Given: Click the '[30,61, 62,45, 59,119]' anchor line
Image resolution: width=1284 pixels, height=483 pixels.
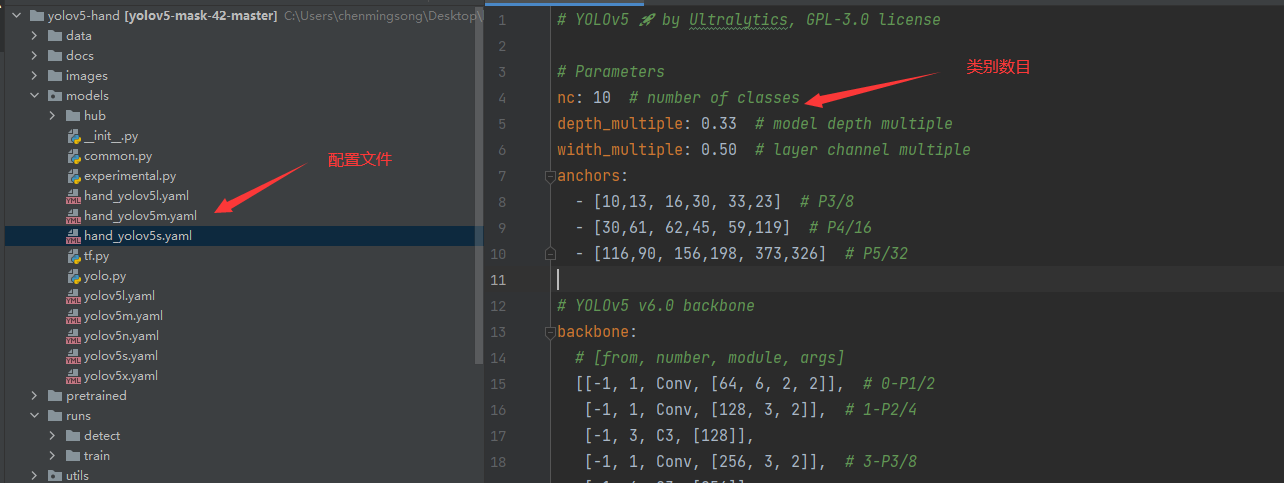Looking at the screenshot, I should [697, 228].
